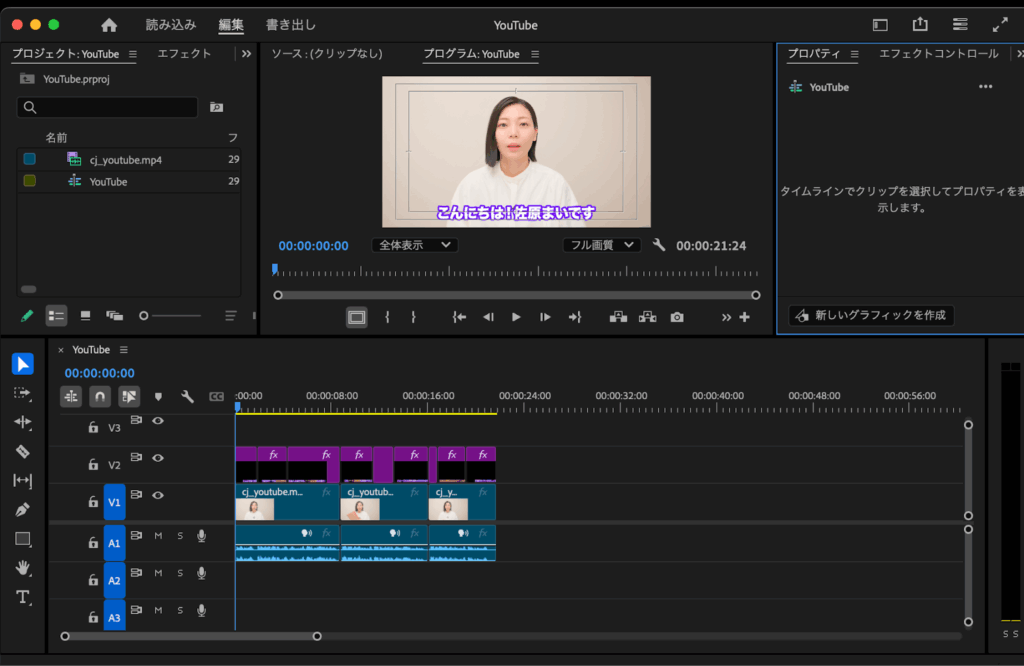1024x666 pixels.
Task: Click the Export Frame camera icon
Action: point(677,317)
